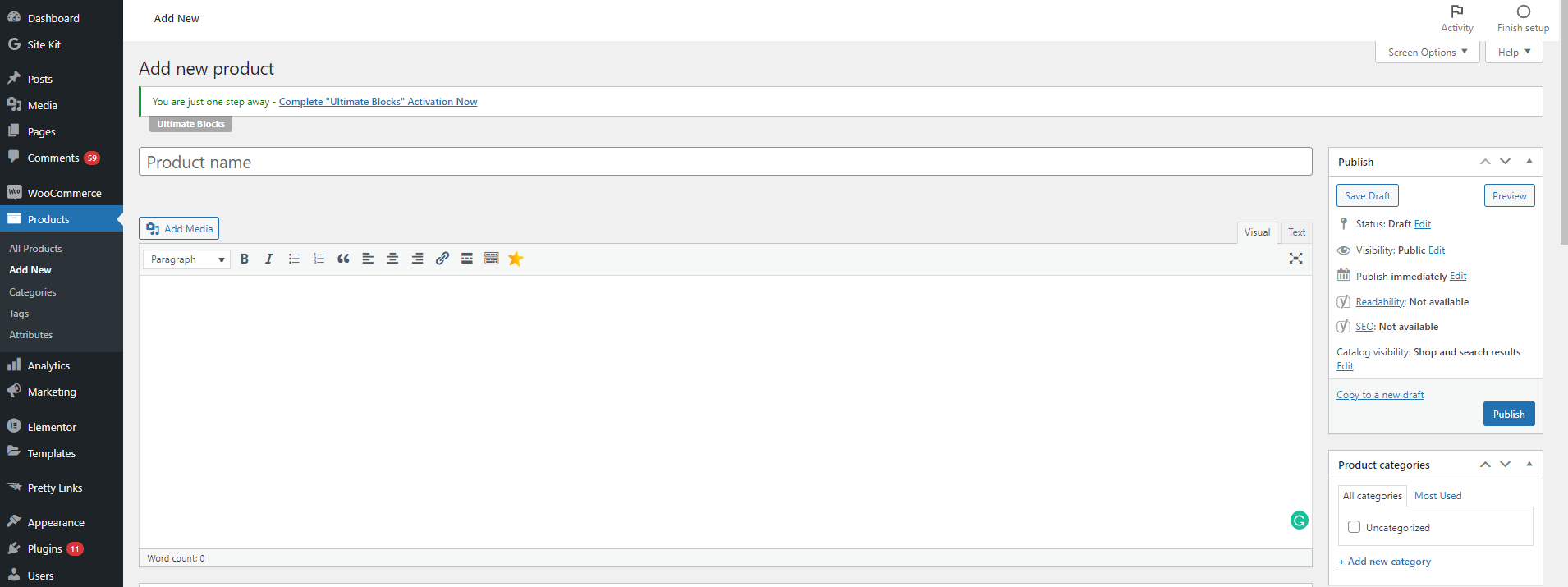Click Save Draft
Image resolution: width=1568 pixels, height=587 pixels.
coord(1366,195)
